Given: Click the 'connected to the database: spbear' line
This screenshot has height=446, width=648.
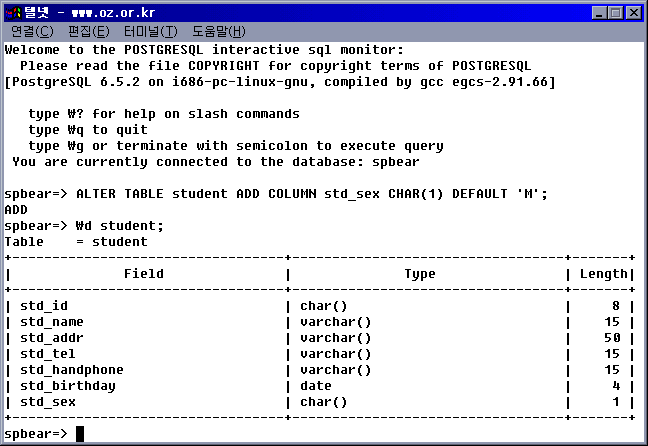Looking at the screenshot, I should click(216, 162).
